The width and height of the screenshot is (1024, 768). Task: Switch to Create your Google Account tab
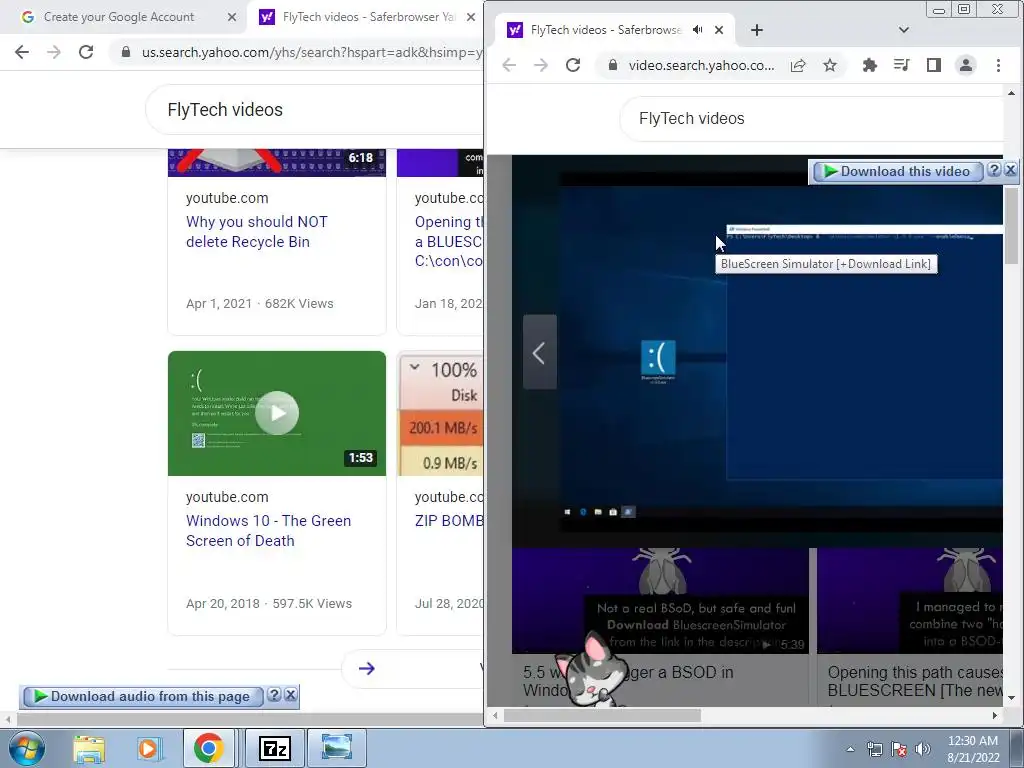click(119, 17)
